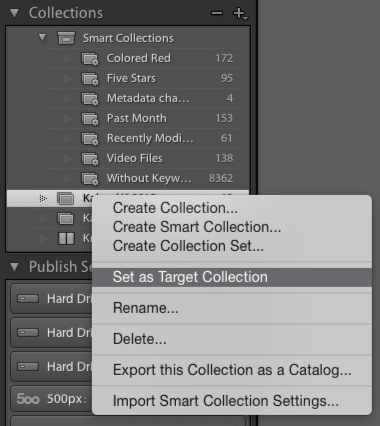Click the Recently Modi… smart collection icon
The height and width of the screenshot is (426, 380).
[x=90, y=139]
